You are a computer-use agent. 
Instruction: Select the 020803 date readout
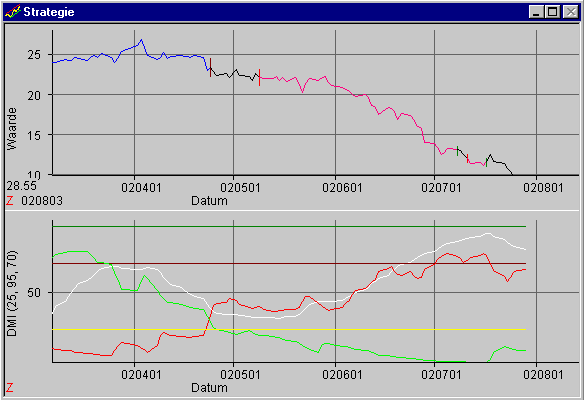[42, 201]
